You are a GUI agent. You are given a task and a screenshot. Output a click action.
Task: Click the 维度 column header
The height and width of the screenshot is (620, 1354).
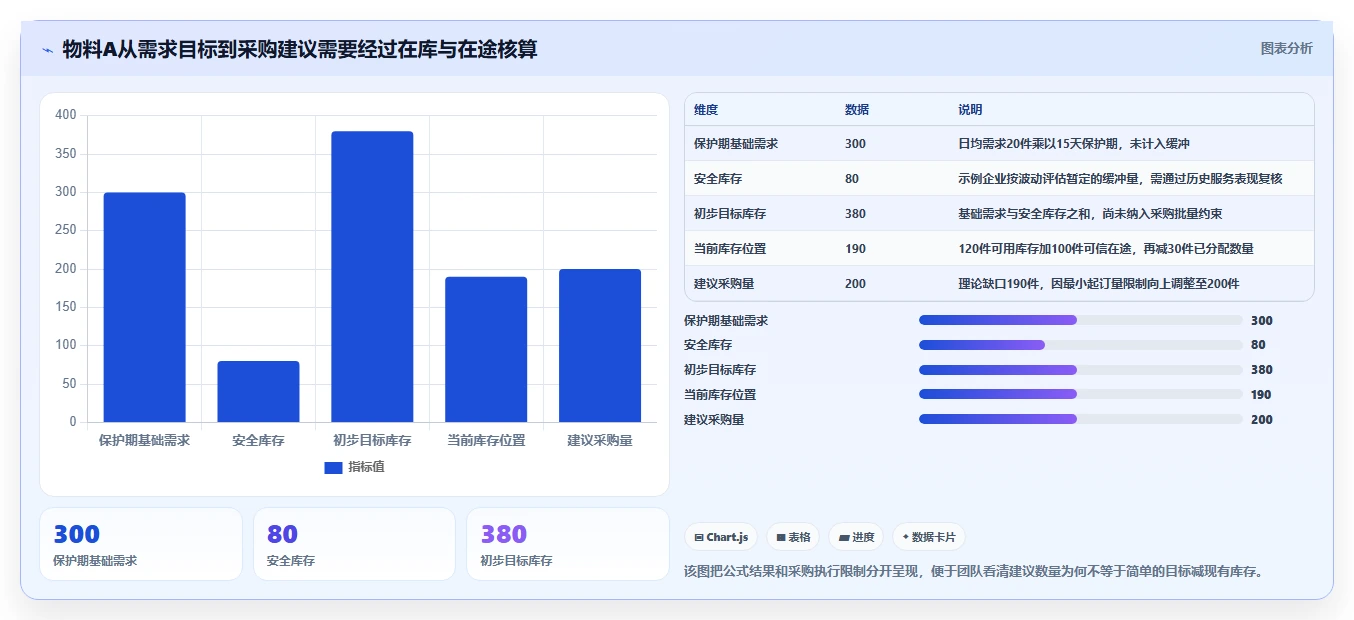(x=706, y=110)
